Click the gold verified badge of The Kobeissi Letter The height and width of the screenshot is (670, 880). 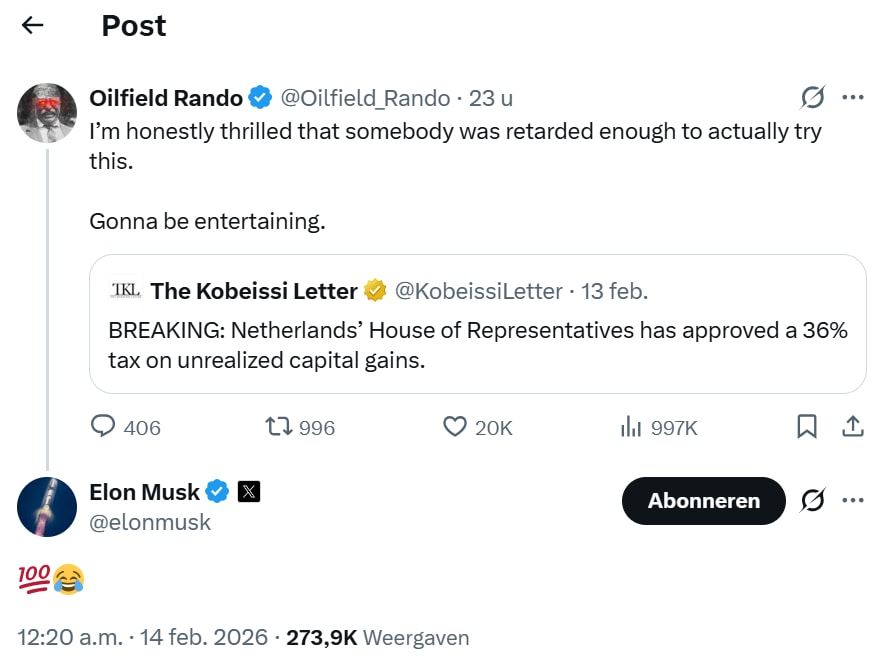click(374, 291)
